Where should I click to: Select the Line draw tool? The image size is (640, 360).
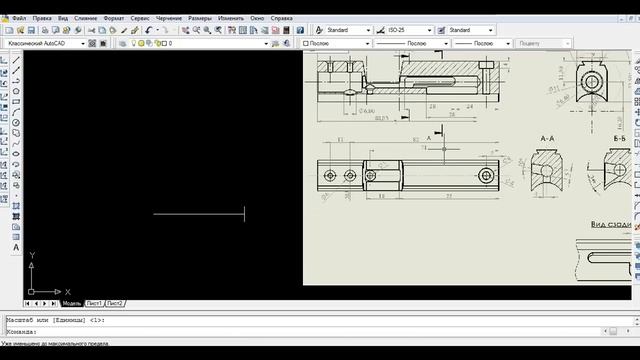click(16, 60)
